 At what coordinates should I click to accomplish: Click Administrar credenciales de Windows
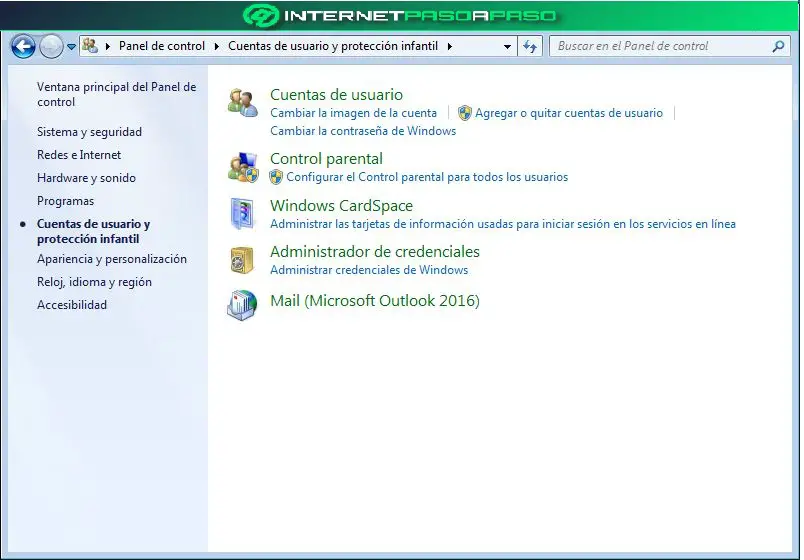[369, 270]
